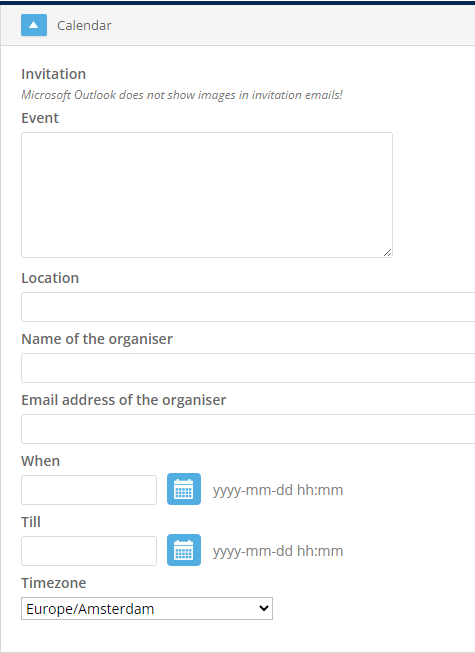Focus the Name of the organiser field
The height and width of the screenshot is (653, 475).
248,368
